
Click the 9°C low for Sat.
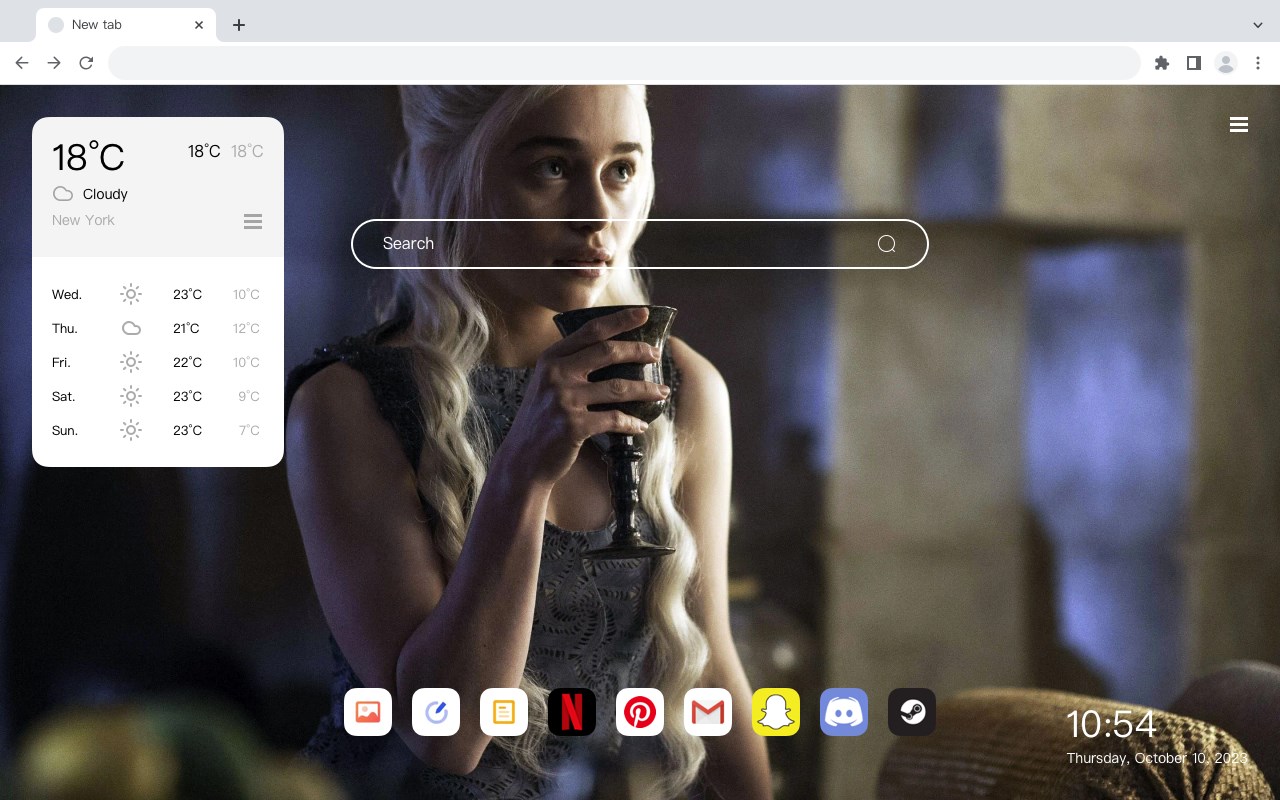249,396
